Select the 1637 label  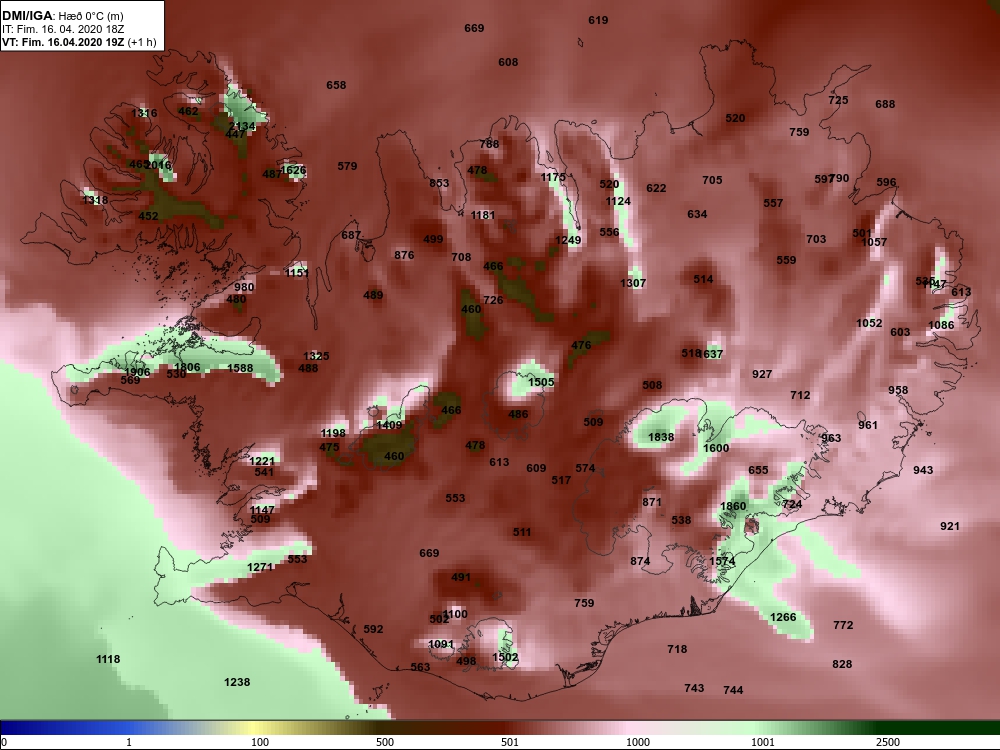[712, 354]
